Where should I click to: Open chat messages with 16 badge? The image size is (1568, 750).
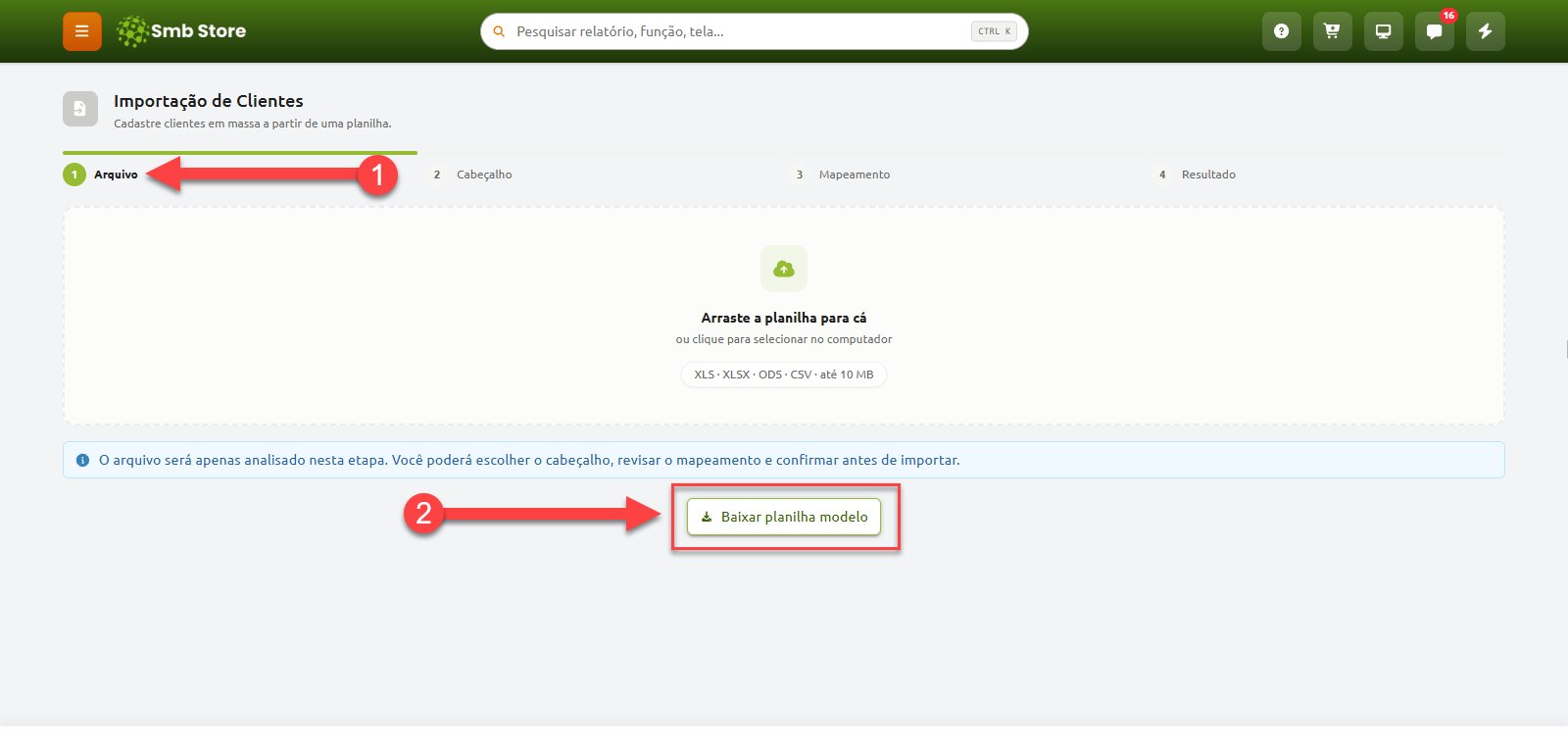point(1434,31)
